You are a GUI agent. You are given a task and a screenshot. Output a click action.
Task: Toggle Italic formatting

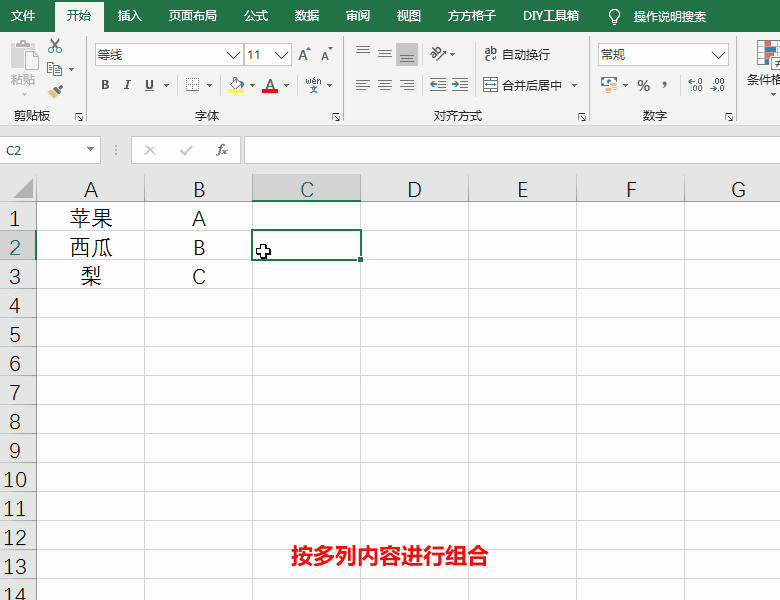[128, 85]
